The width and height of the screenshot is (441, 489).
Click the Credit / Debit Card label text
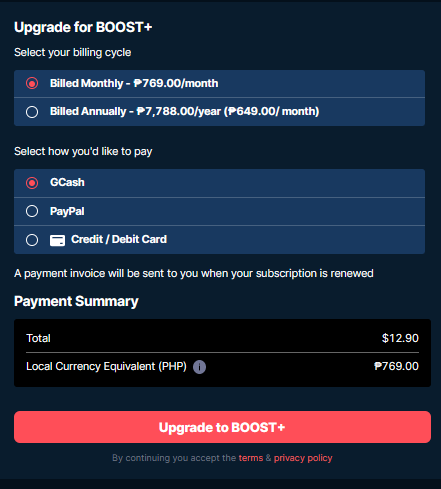pos(119,239)
